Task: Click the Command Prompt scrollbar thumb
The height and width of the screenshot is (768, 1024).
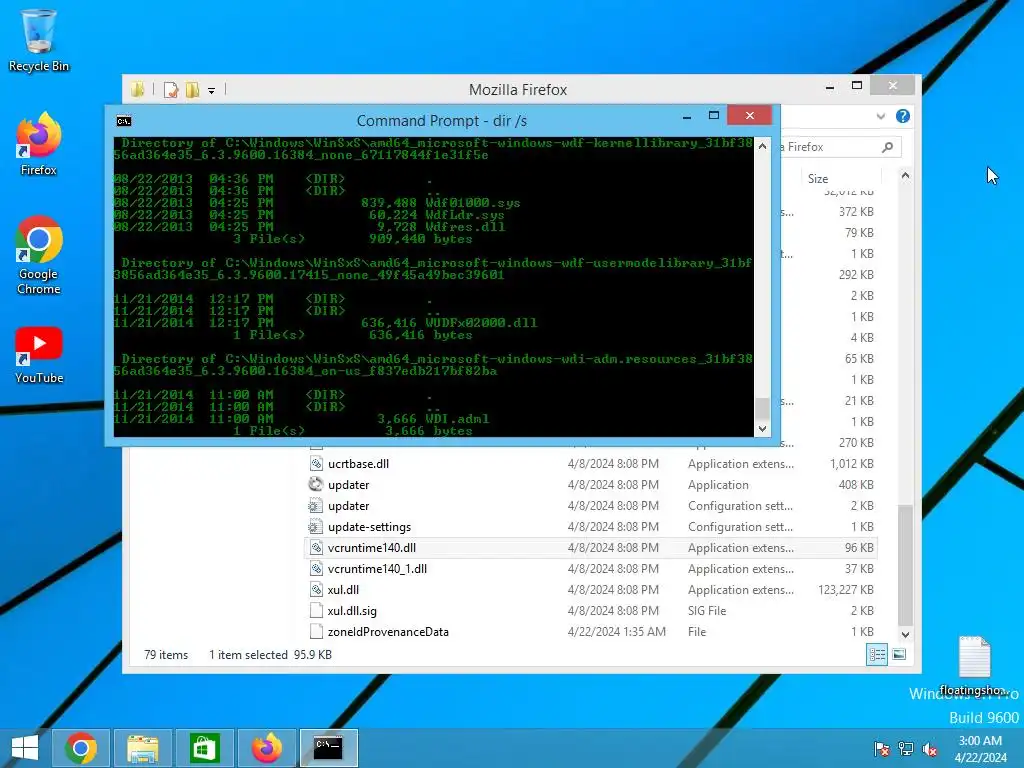Action: click(761, 408)
